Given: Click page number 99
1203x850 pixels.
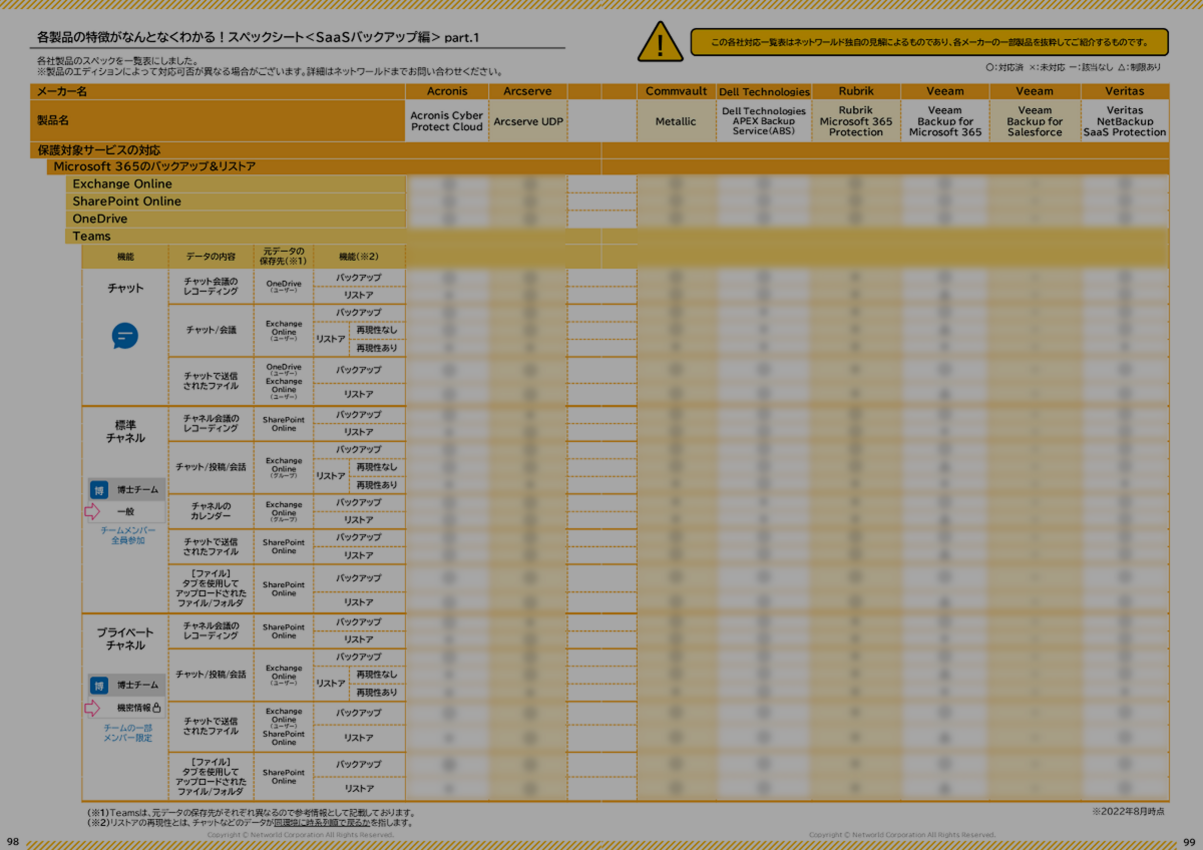Looking at the screenshot, I should 1189,842.
